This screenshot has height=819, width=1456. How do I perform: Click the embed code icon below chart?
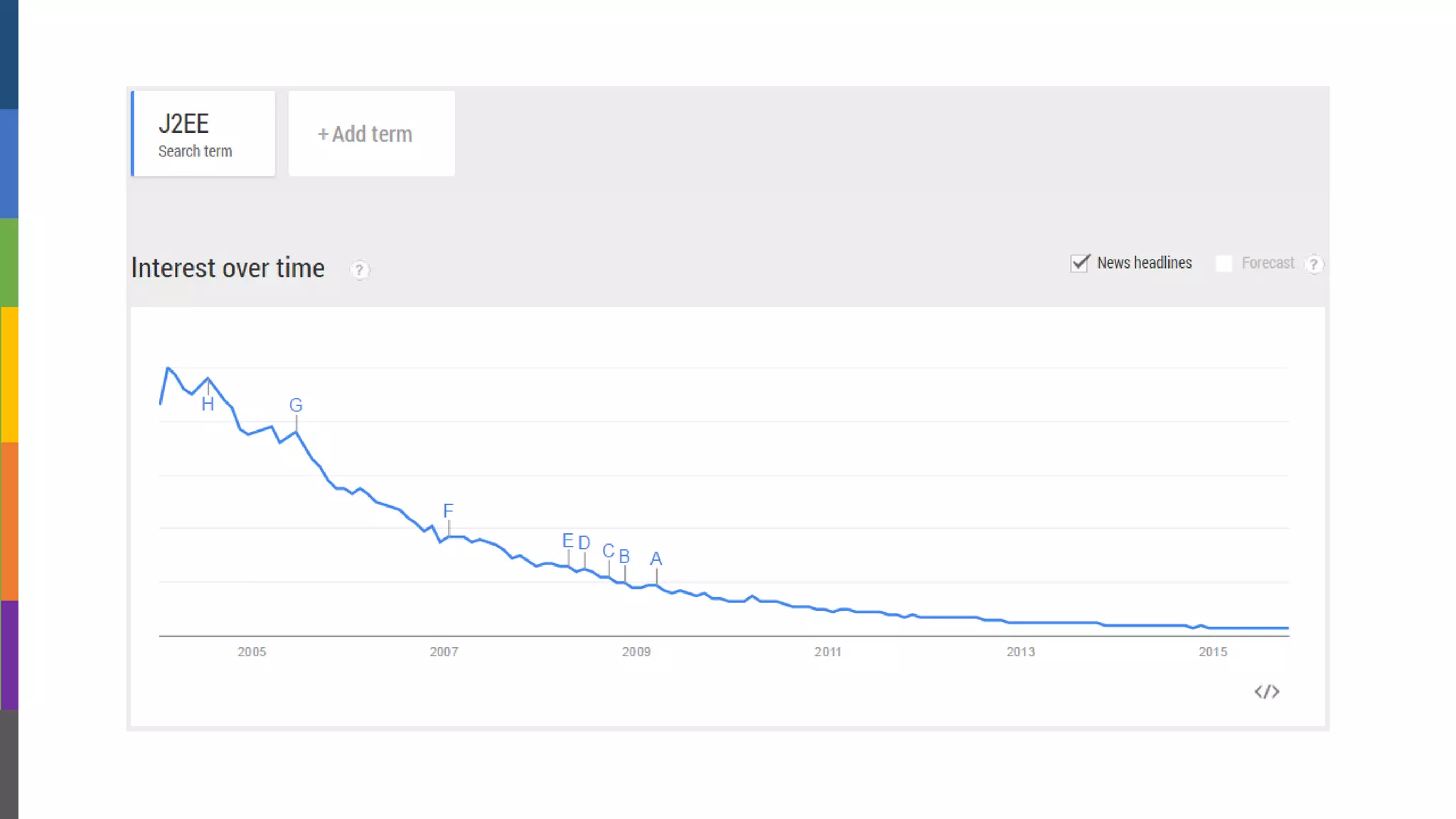(x=1266, y=692)
